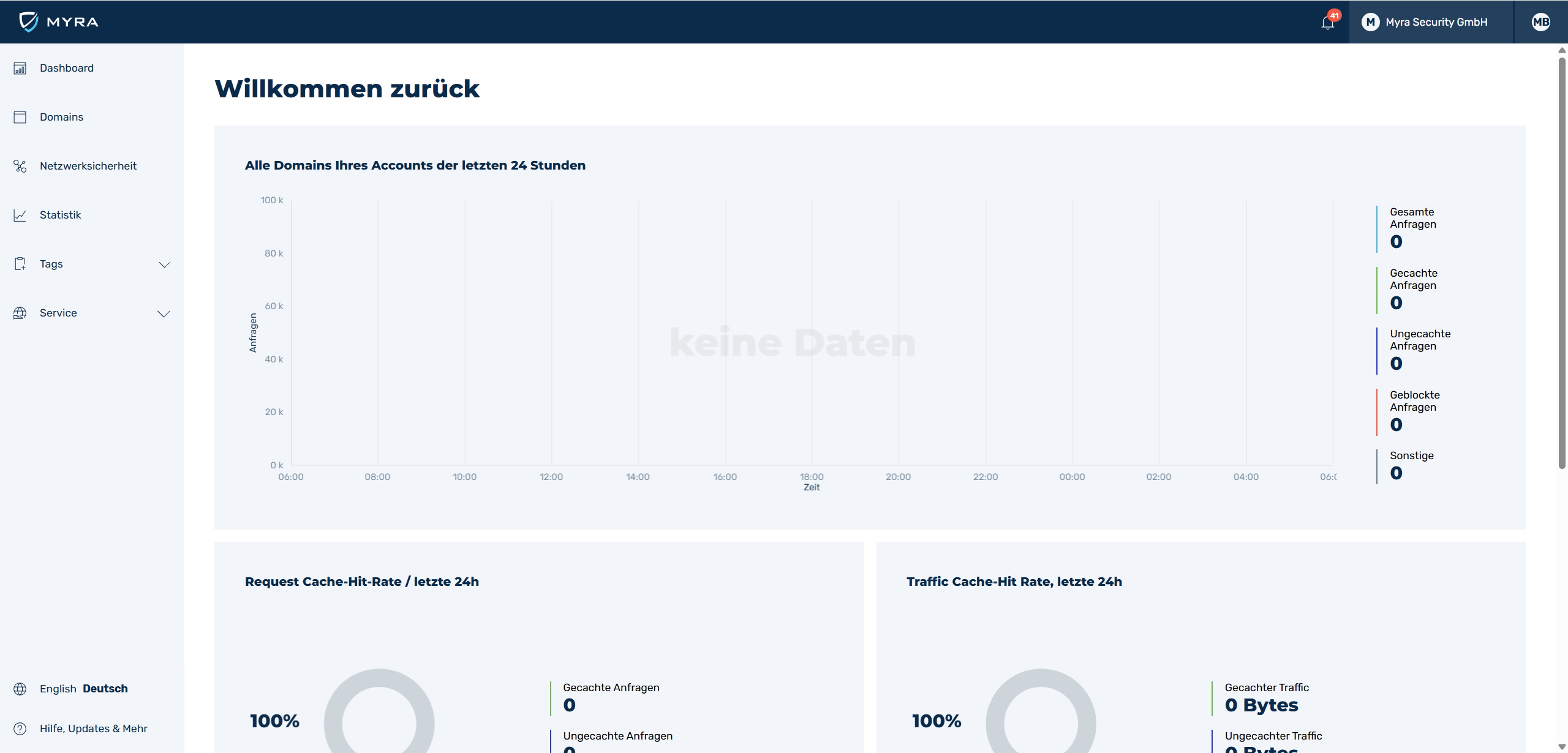
Task: Click the Statistik navigation label
Action: (61, 215)
